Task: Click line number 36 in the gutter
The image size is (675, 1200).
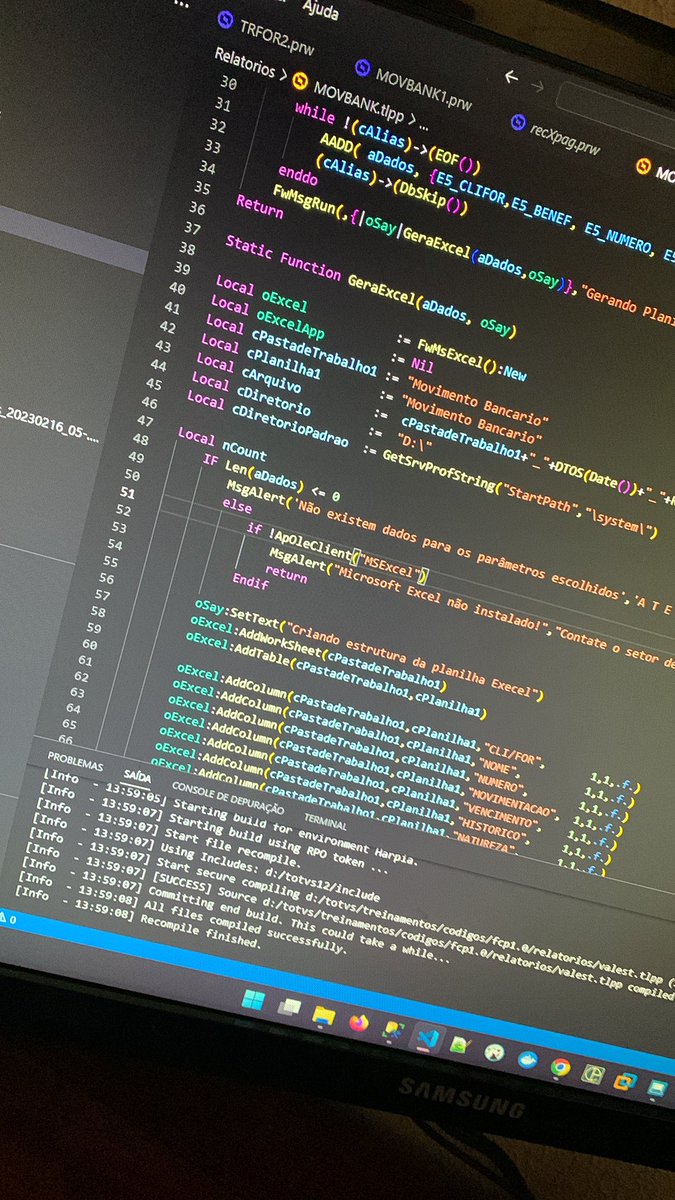Action: coord(199,209)
